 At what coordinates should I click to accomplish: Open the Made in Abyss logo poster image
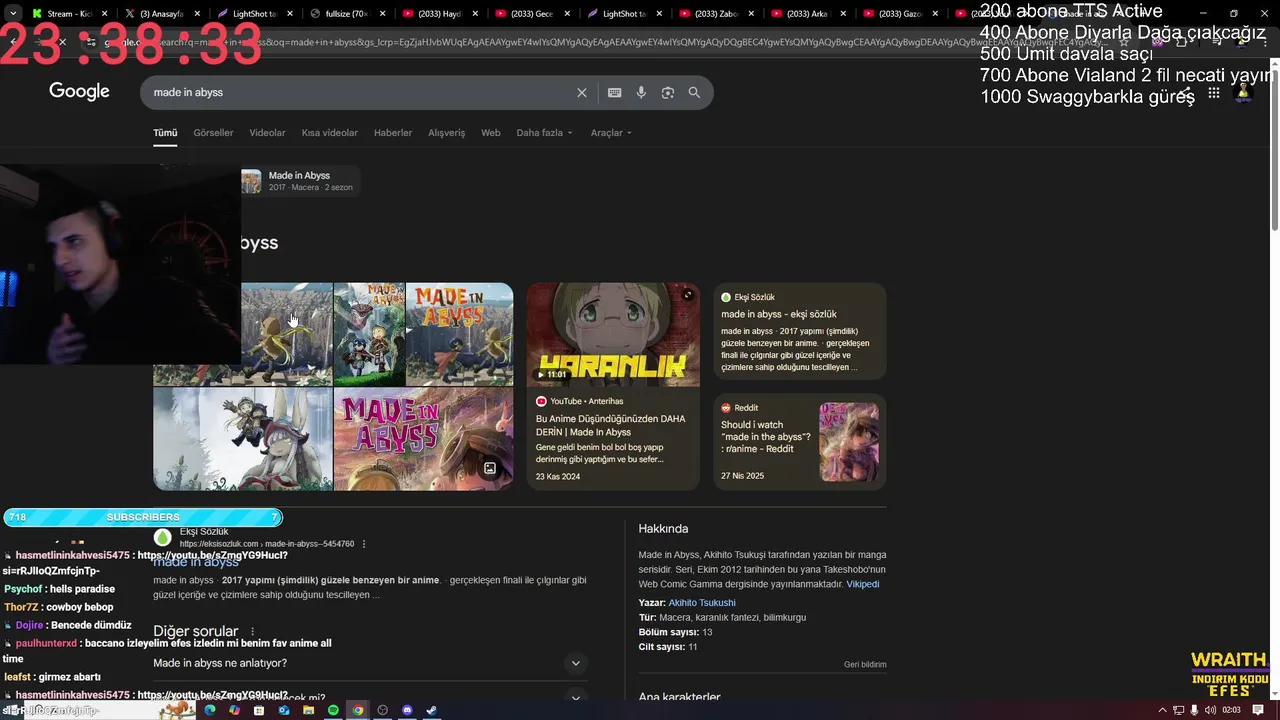tap(459, 334)
